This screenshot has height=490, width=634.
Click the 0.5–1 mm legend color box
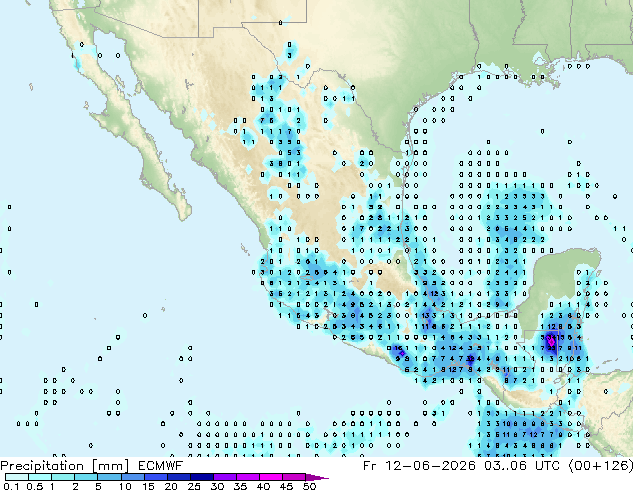pyautogui.click(x=40, y=477)
